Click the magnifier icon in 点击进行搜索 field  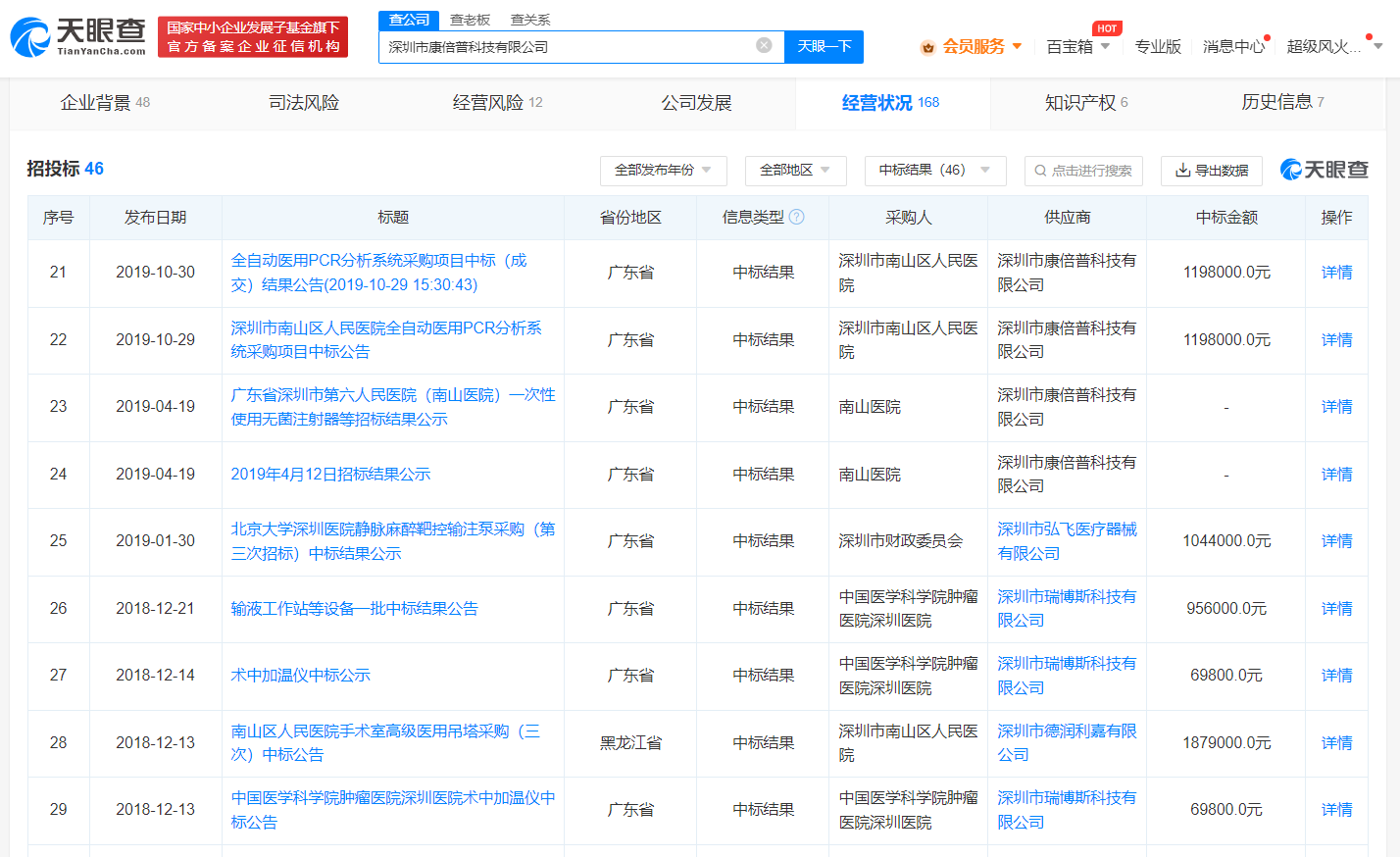coord(1040,171)
